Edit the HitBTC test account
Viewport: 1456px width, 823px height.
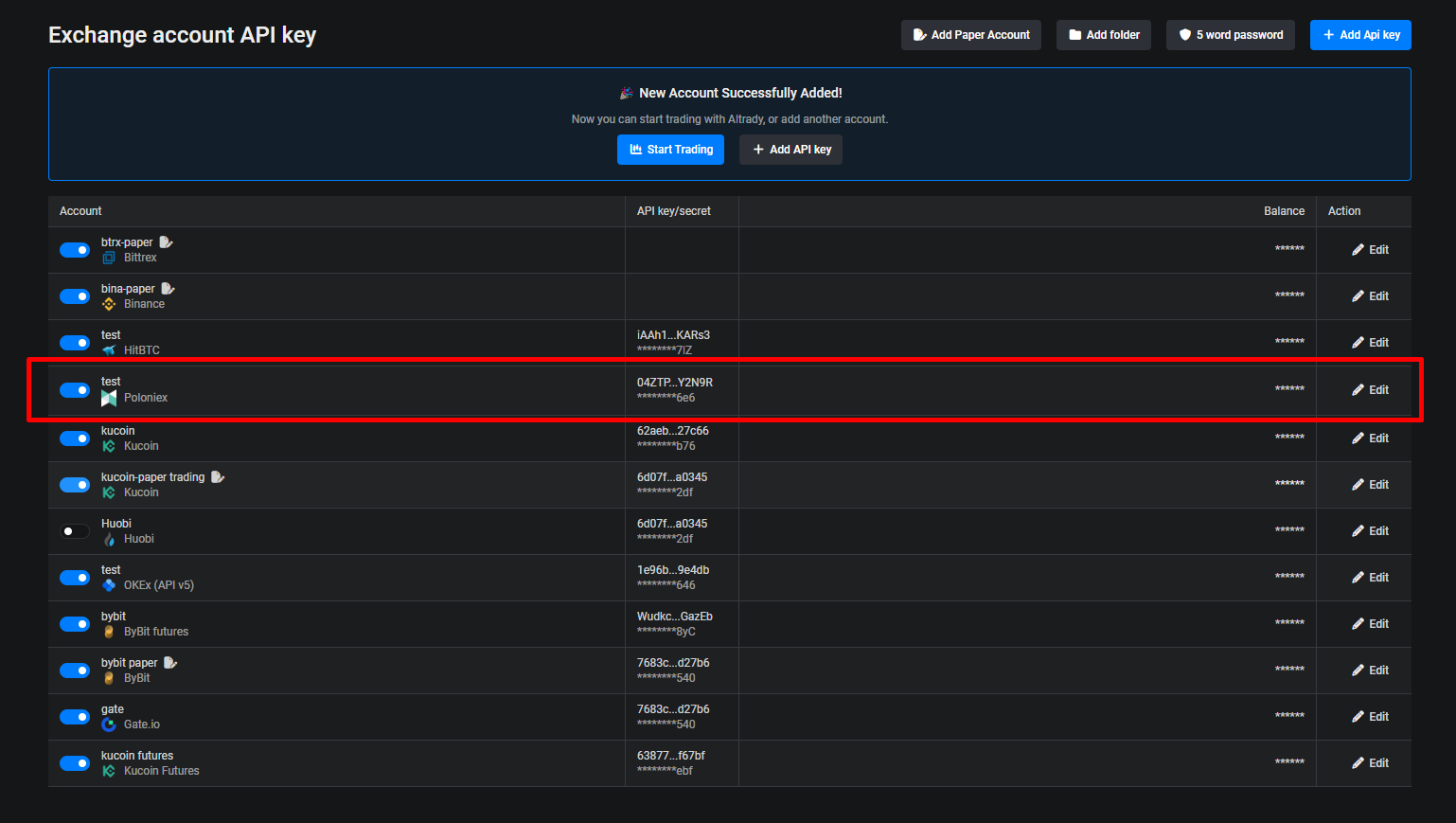click(x=1370, y=343)
